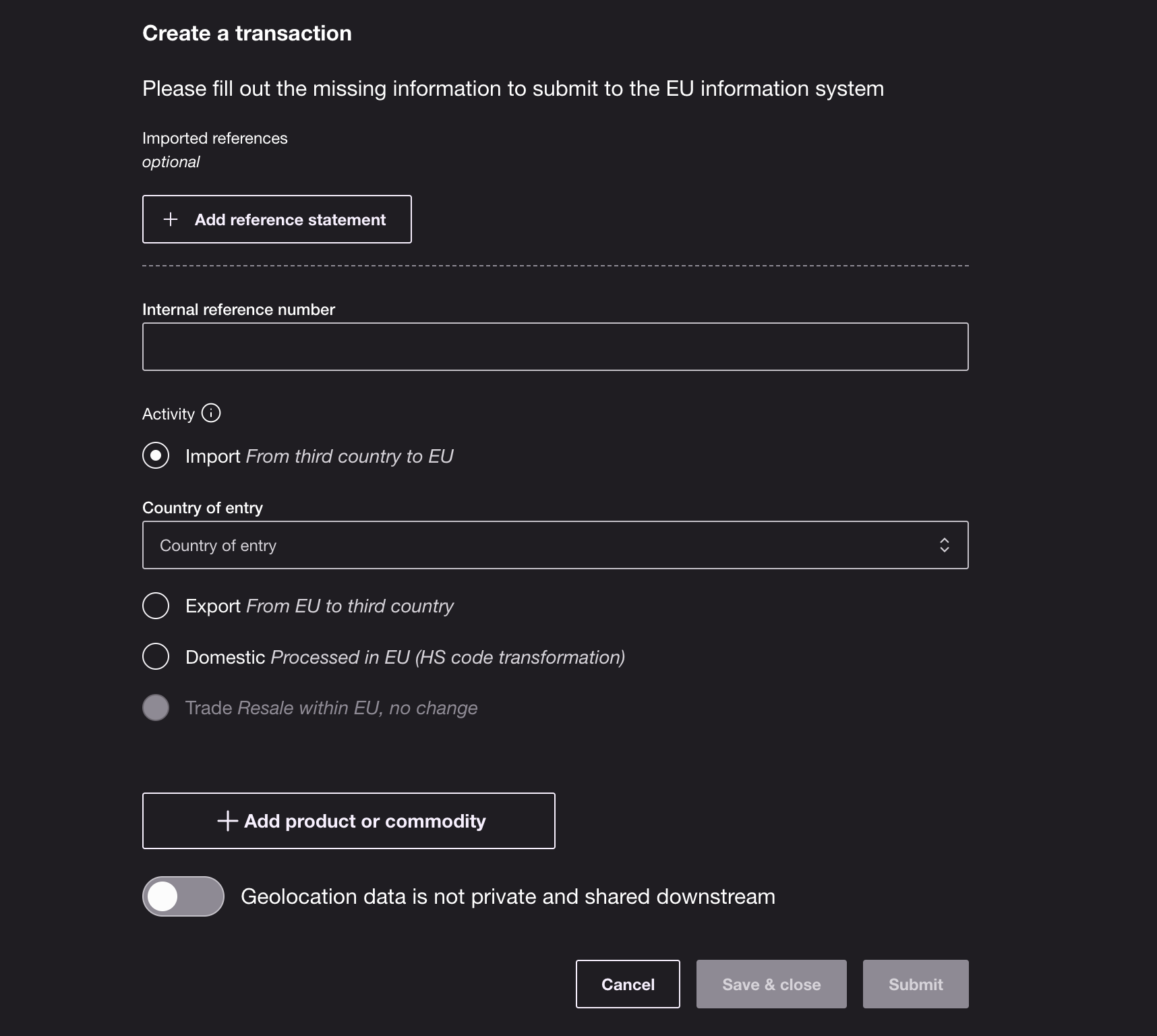The height and width of the screenshot is (1036, 1157).
Task: Select the Export radio button
Action: click(x=156, y=606)
